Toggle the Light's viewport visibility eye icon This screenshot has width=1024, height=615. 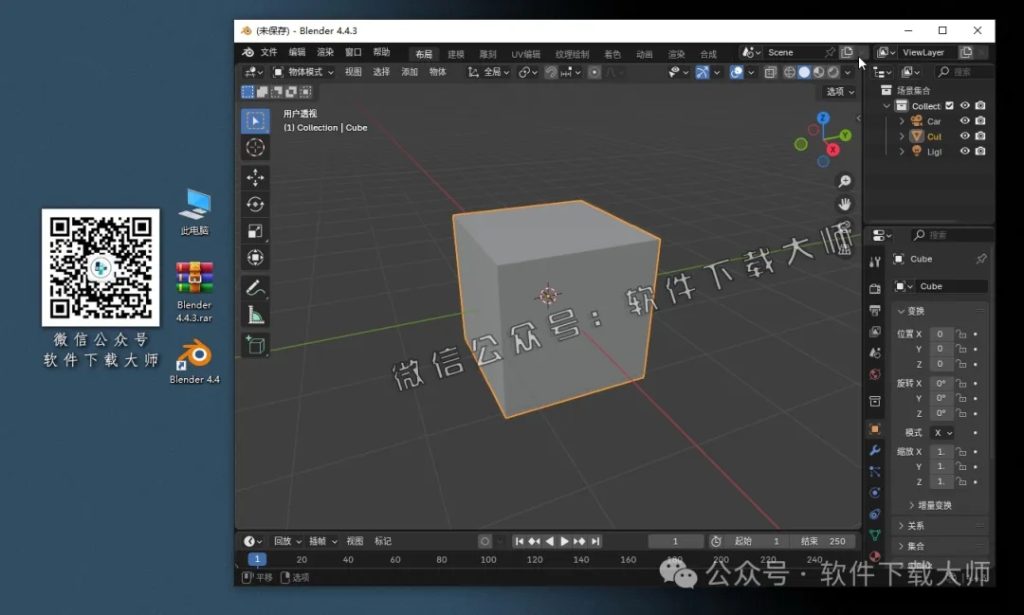point(964,151)
